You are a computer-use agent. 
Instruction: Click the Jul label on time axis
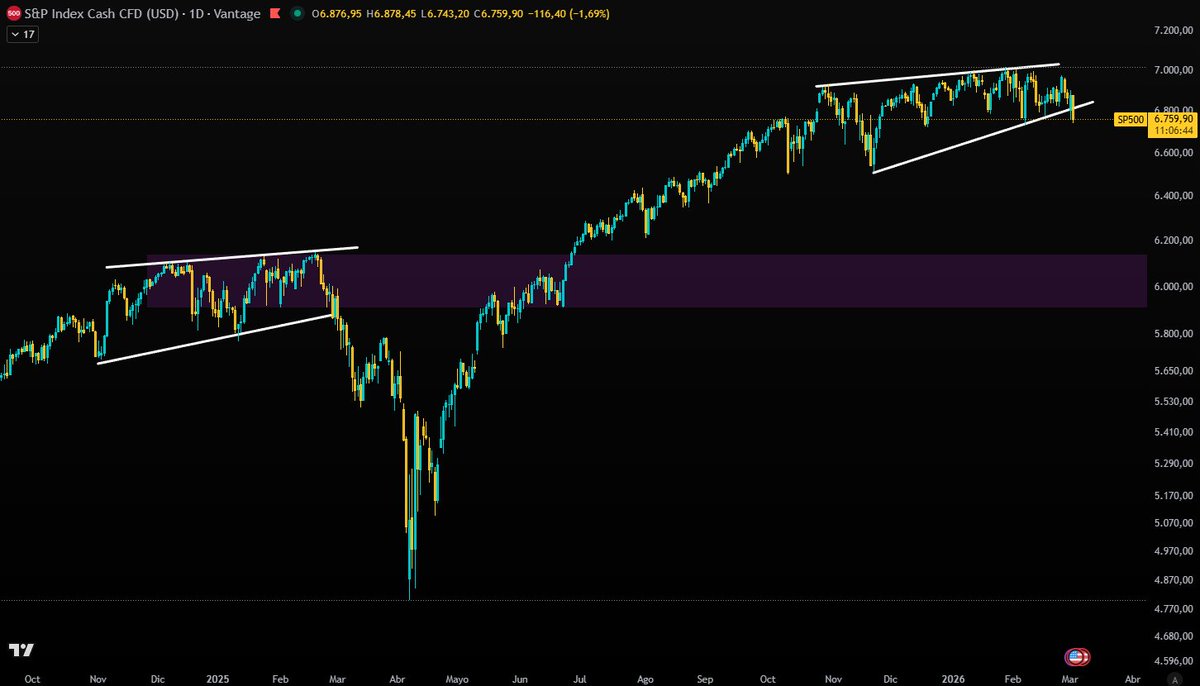click(x=580, y=677)
